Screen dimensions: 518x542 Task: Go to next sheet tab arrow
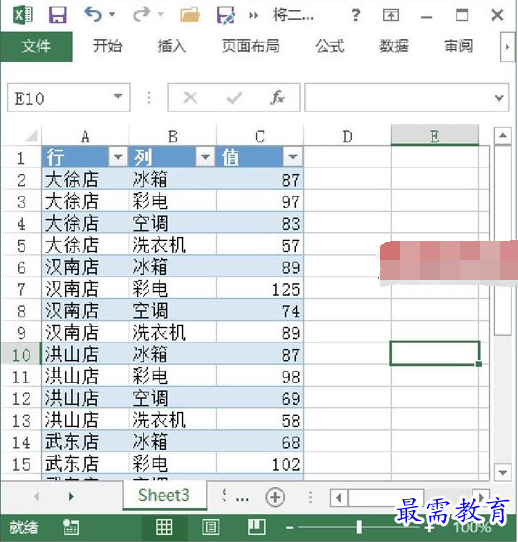71,497
